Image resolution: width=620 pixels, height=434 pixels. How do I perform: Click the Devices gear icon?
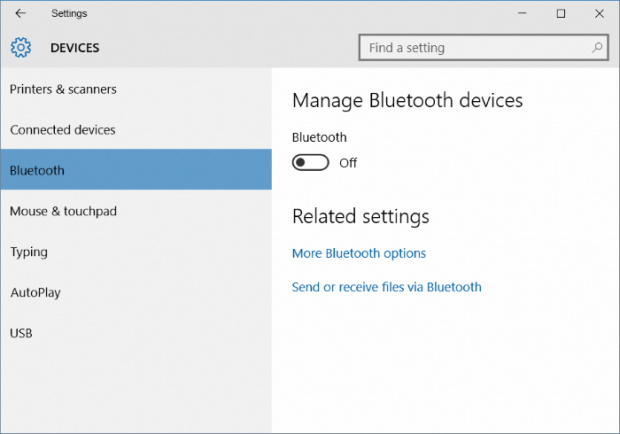[x=22, y=47]
